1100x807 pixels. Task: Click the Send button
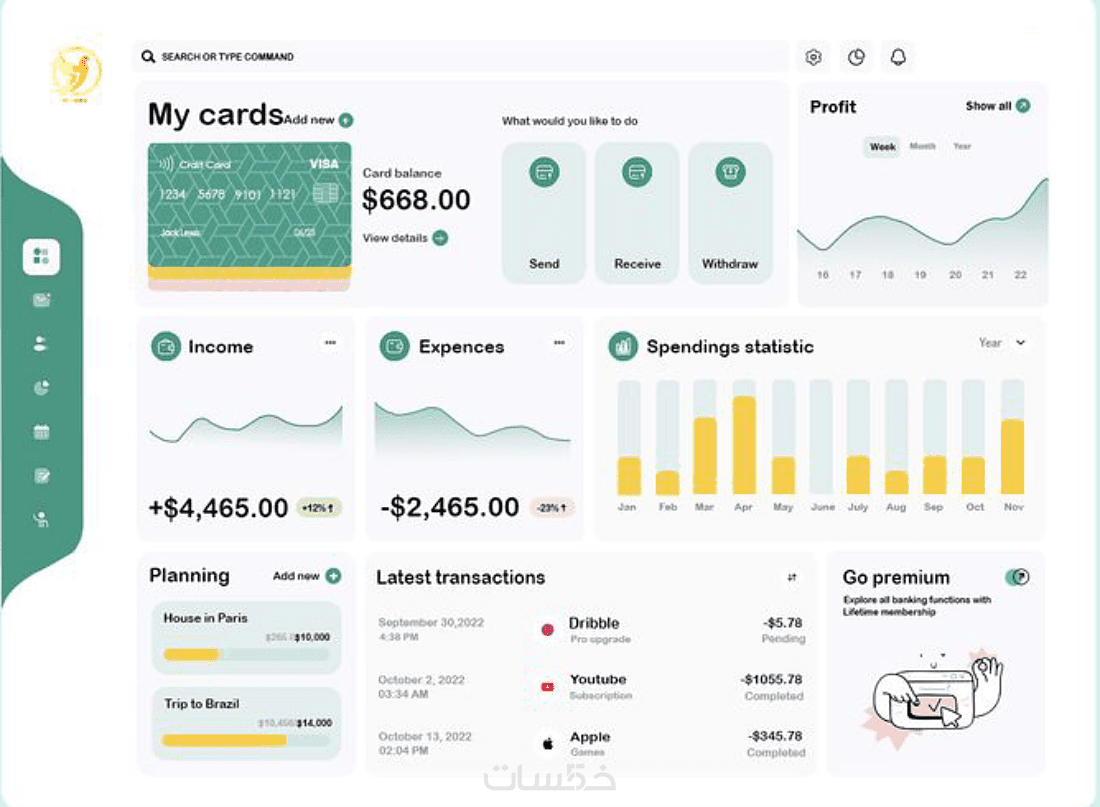pos(544,213)
